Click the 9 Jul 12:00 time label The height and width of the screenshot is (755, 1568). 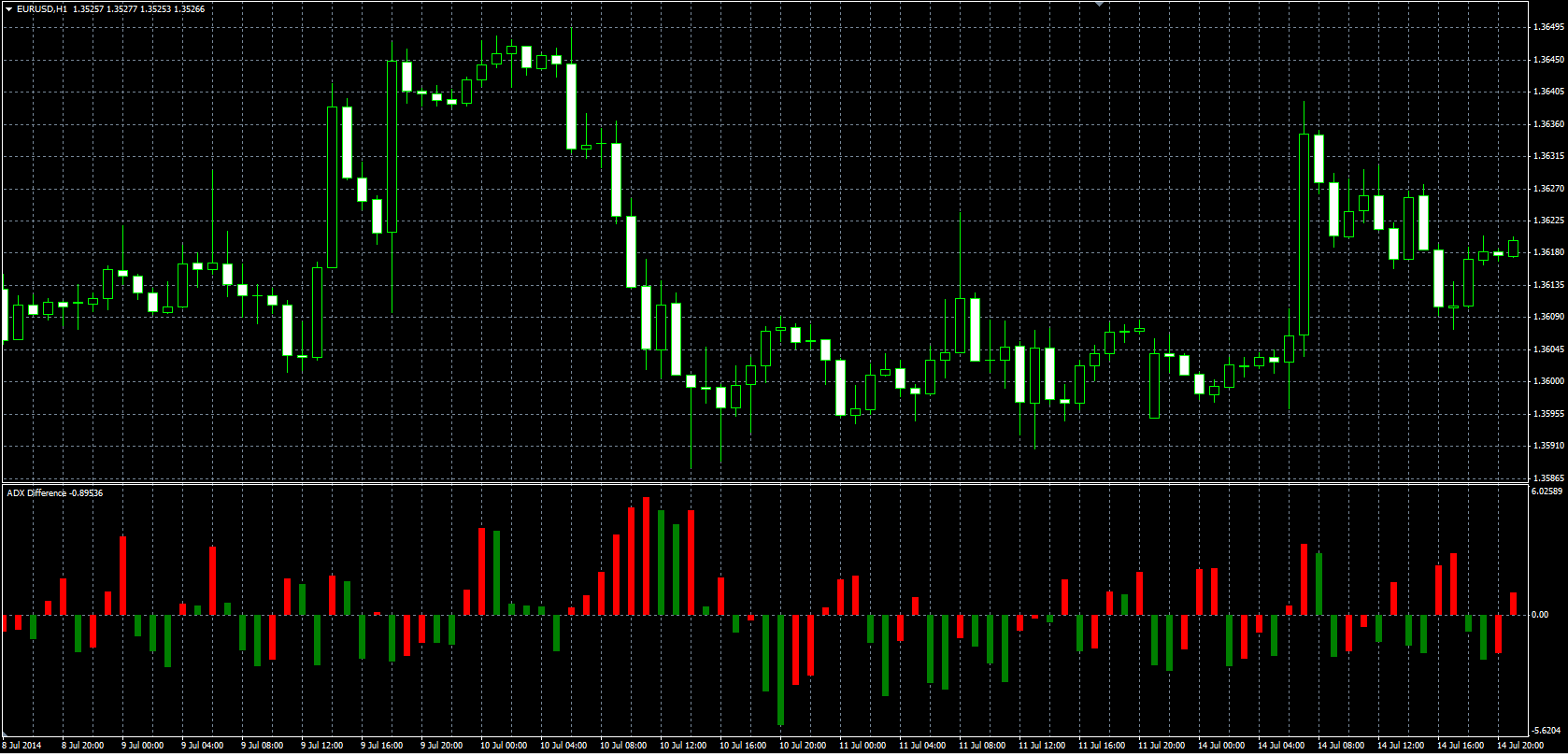tap(322, 746)
